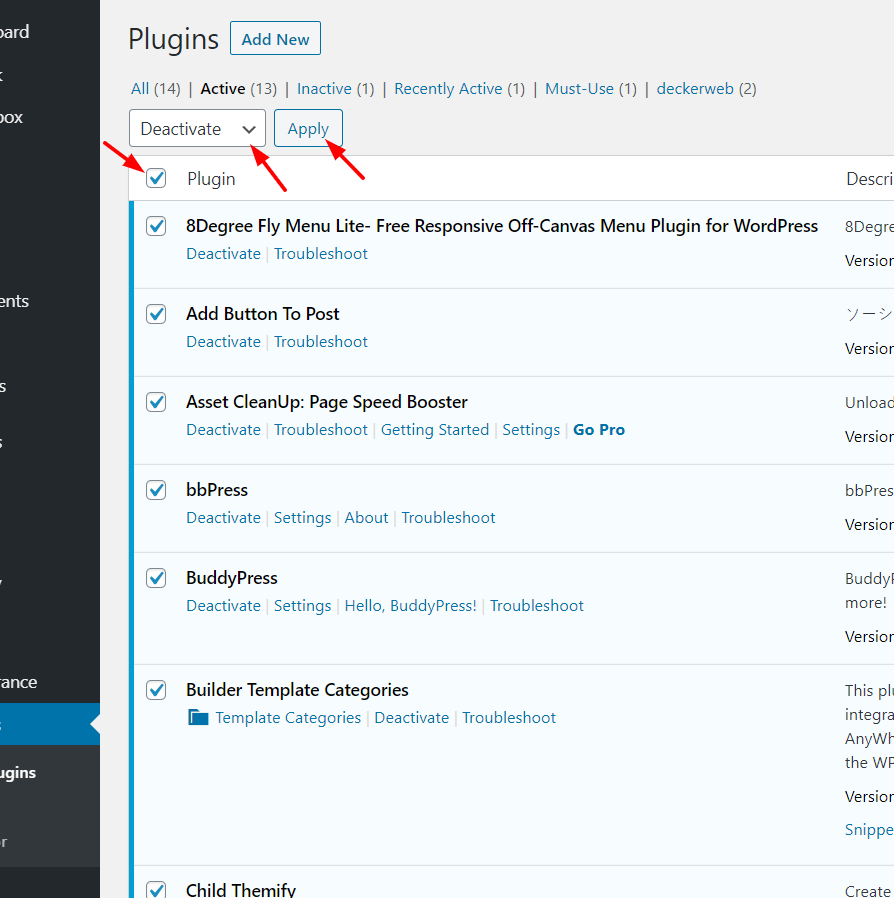Troubleshoot the BuddyPress plugin
This screenshot has height=898, width=894.
tap(537, 606)
